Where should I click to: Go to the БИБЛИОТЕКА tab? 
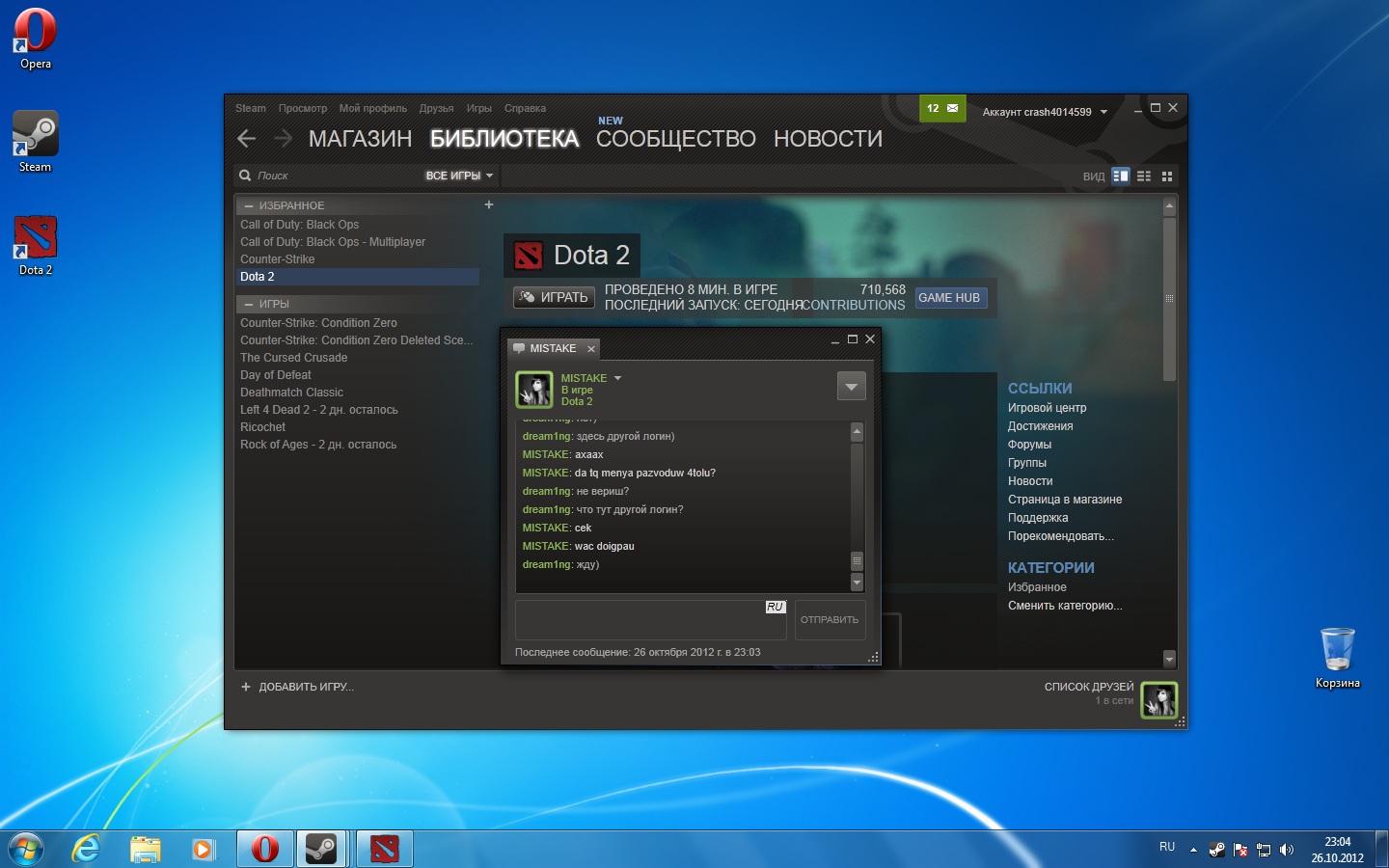[504, 139]
